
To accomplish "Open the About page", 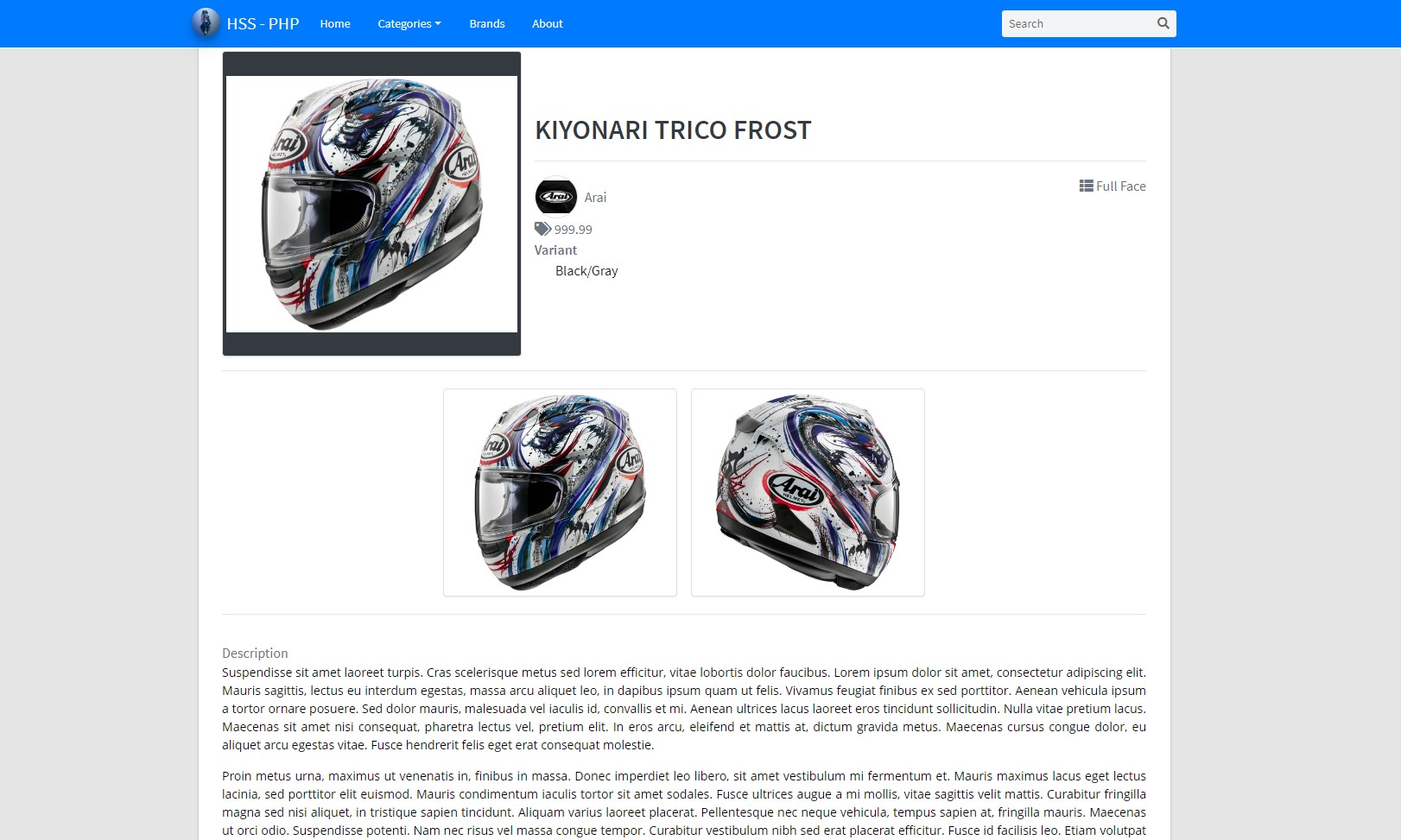I will point(548,23).
